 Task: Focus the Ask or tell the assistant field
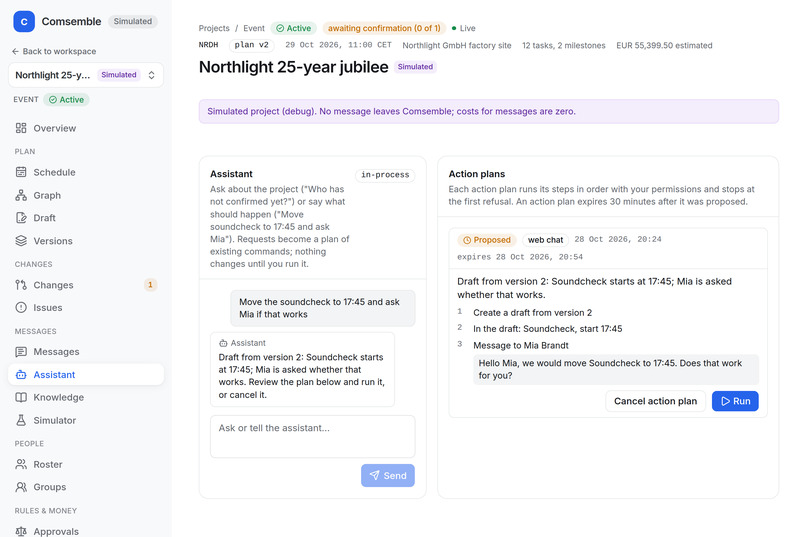pos(313,436)
